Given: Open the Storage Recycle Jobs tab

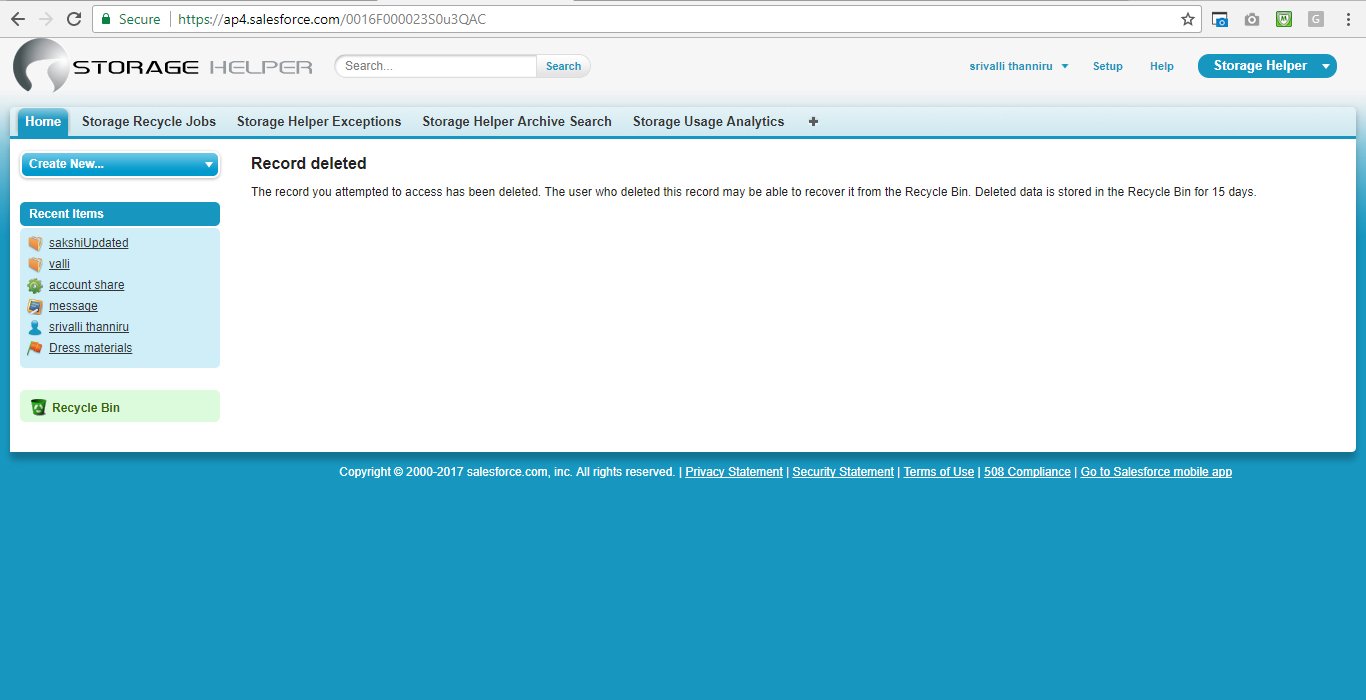Looking at the screenshot, I should (x=149, y=122).
